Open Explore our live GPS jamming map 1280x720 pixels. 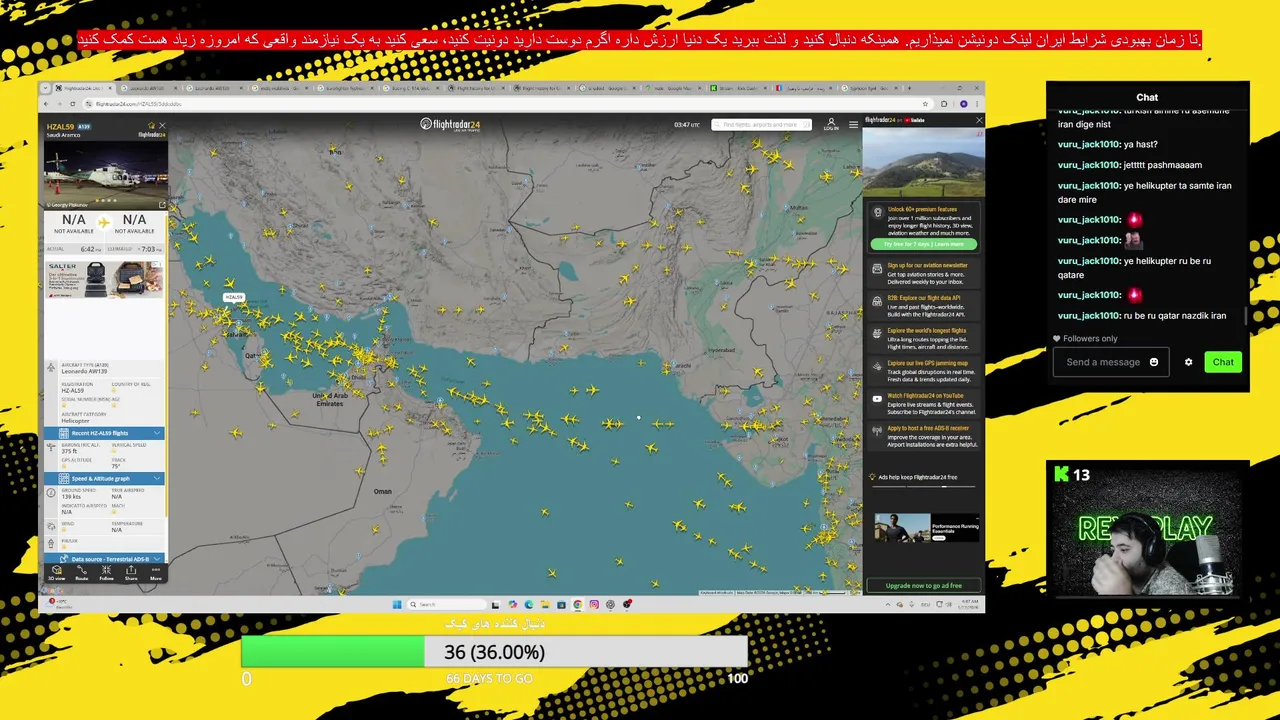(923, 370)
